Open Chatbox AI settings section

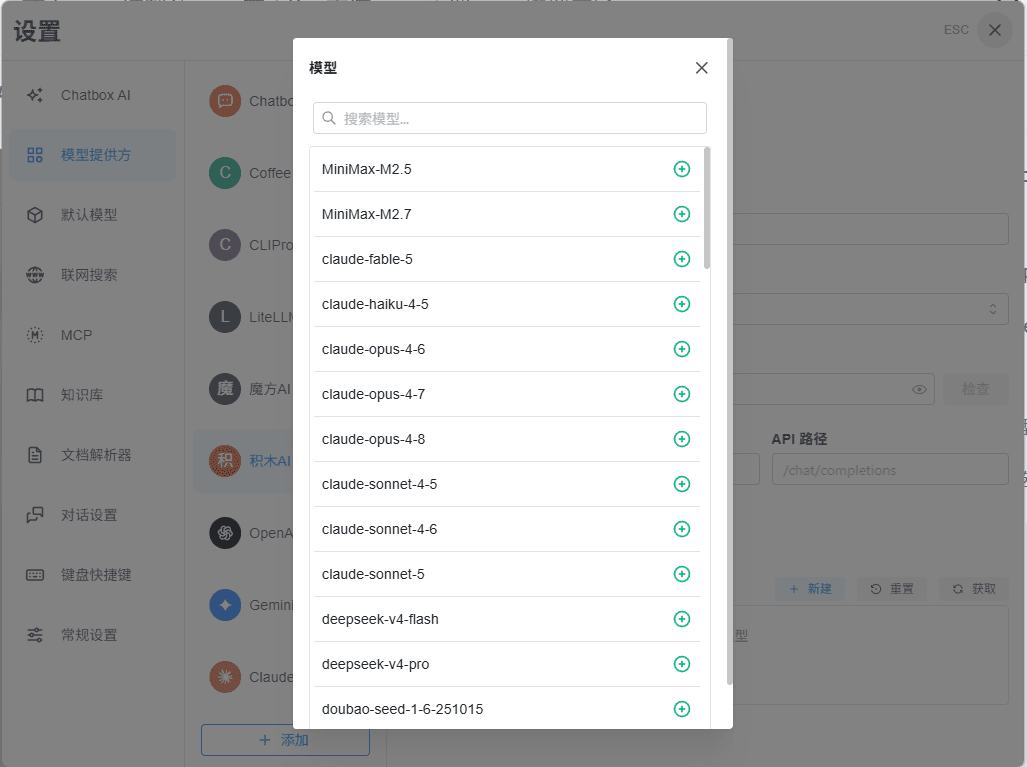(x=93, y=96)
